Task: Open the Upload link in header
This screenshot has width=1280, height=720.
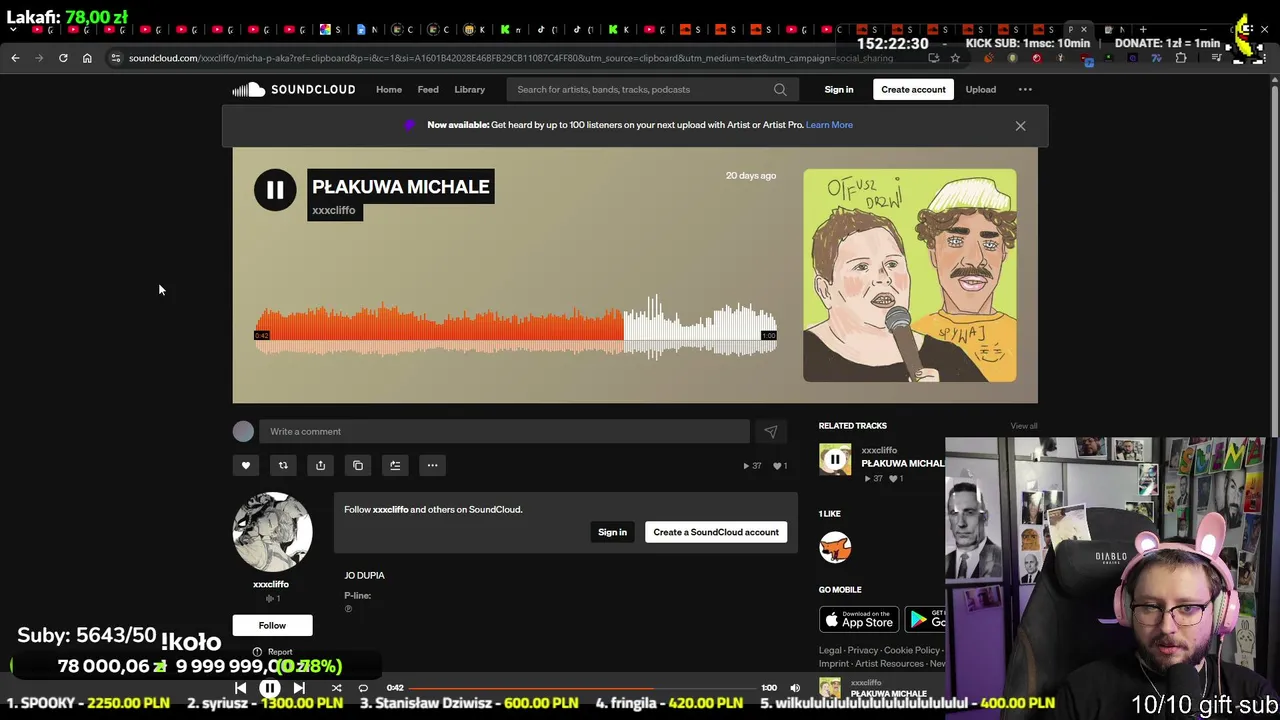Action: point(981,90)
